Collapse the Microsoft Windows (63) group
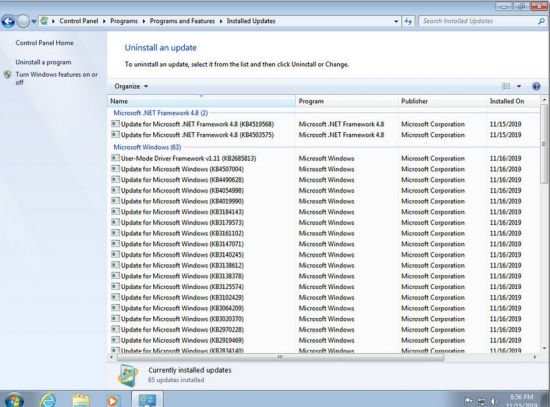This screenshot has height=407, width=550. pyautogui.click(x=147, y=147)
